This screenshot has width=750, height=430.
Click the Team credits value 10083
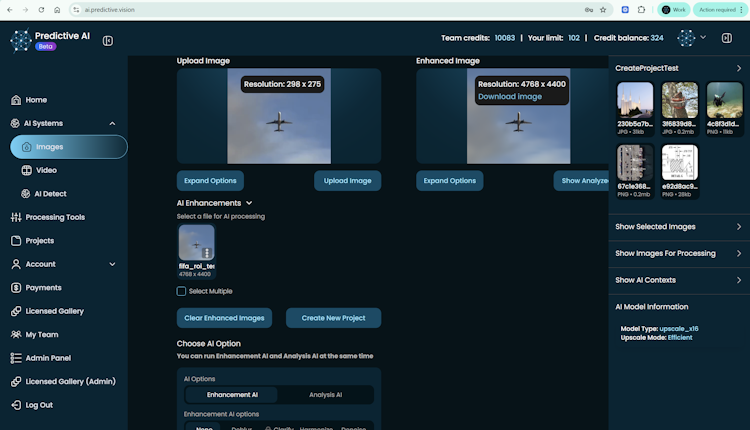[x=505, y=38]
